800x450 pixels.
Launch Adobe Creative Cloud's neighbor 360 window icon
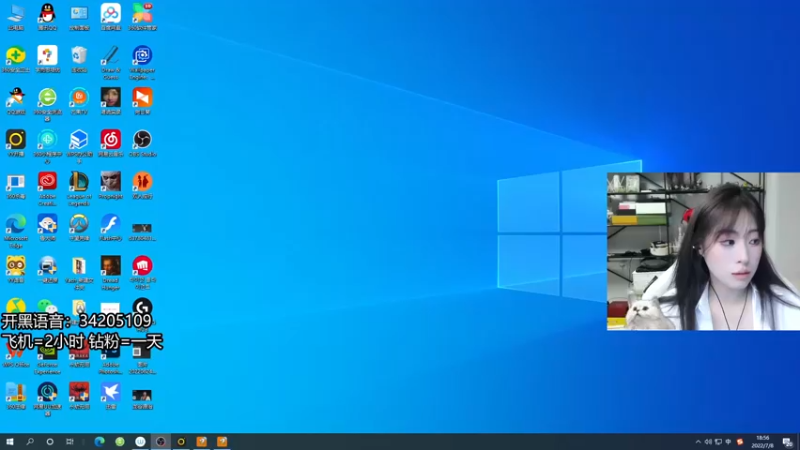(x=16, y=185)
